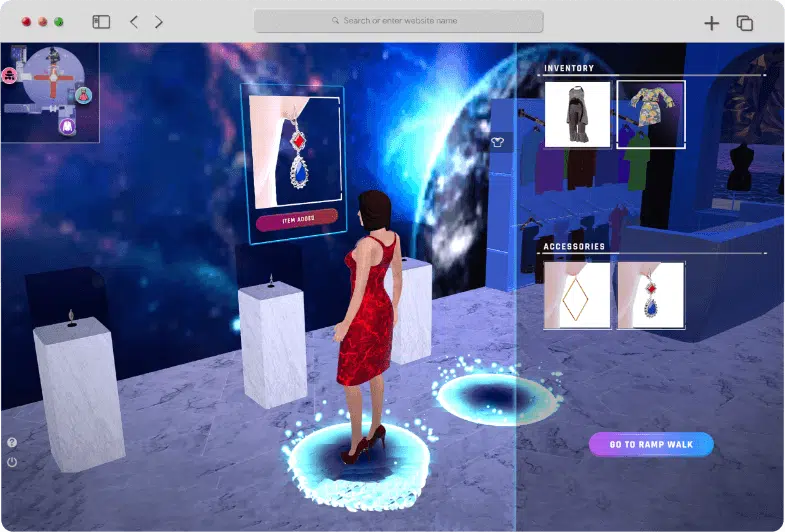Image resolution: width=785 pixels, height=532 pixels.
Task: Click the earring preview image panel
Action: tap(297, 150)
